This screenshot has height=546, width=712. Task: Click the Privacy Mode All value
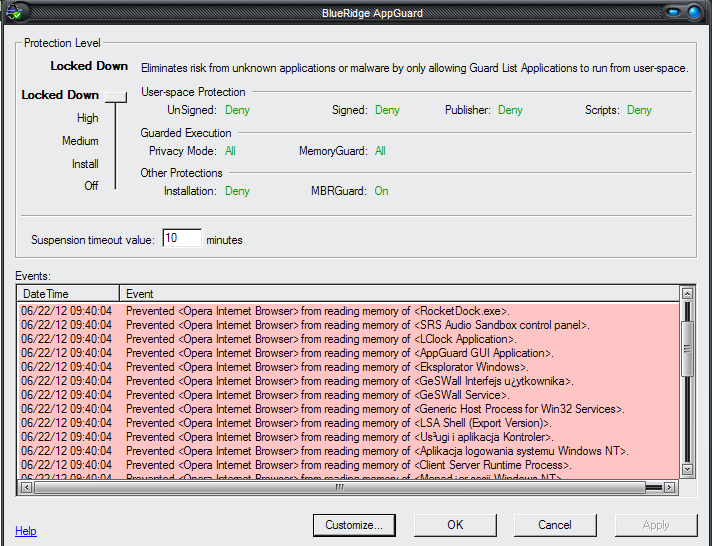(230, 151)
